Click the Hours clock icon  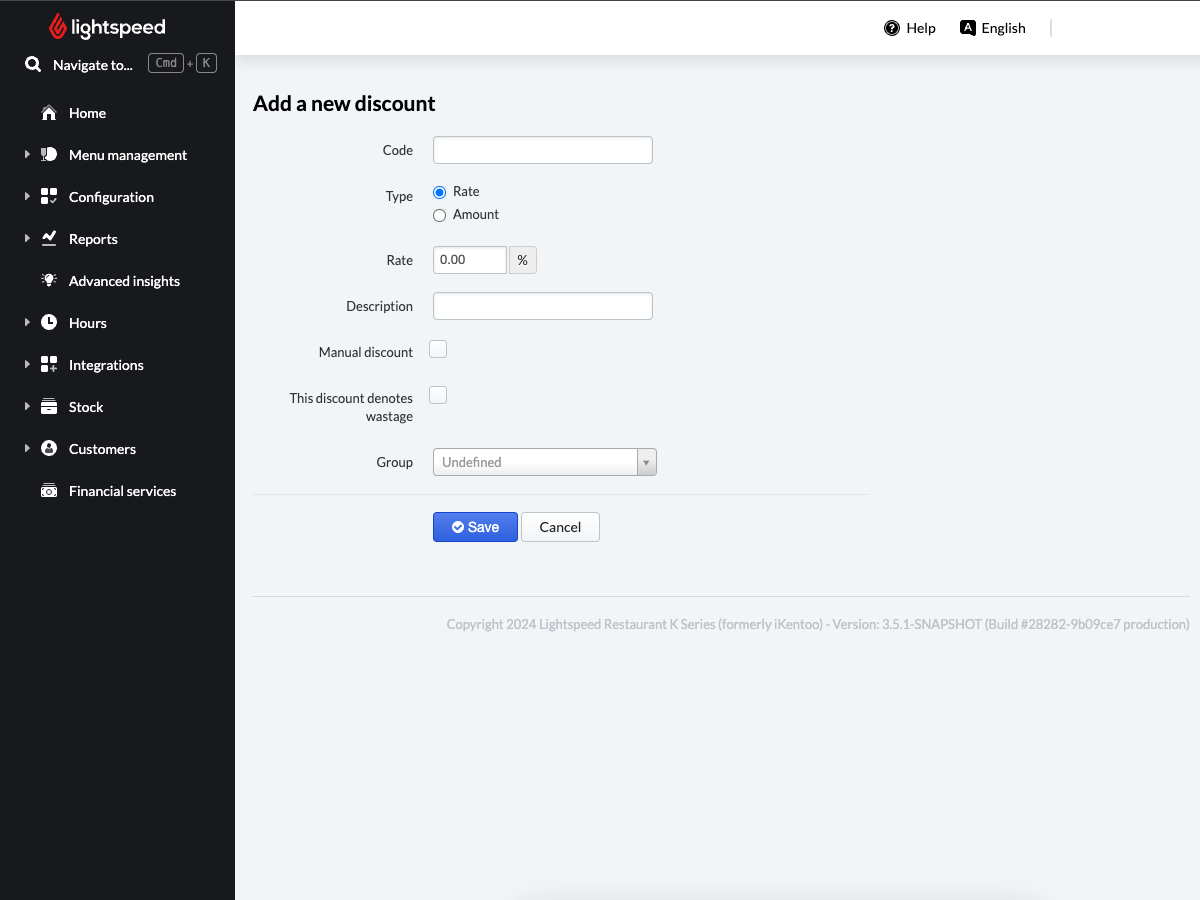coord(49,323)
